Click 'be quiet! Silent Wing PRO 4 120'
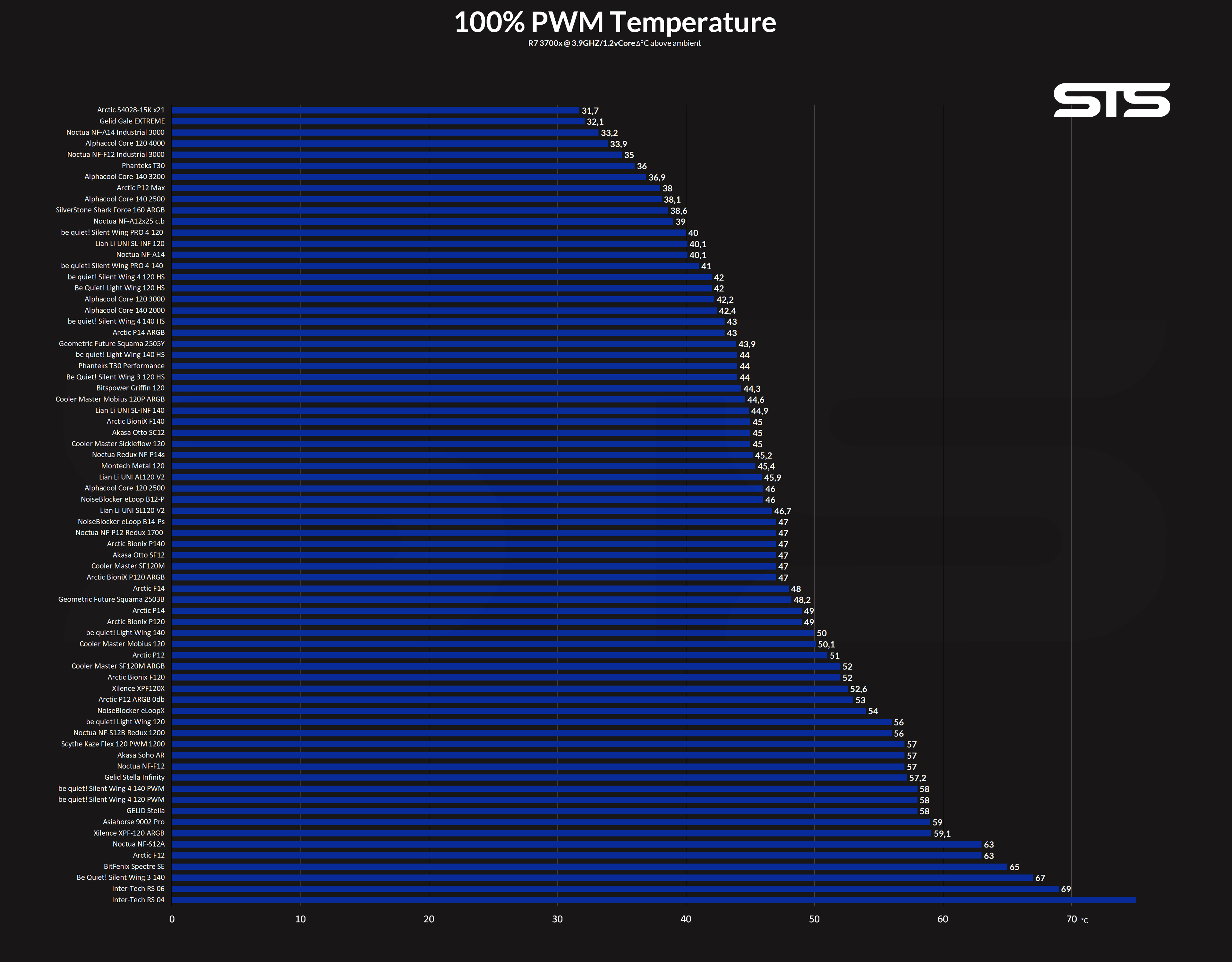This screenshot has height=962, width=1232. click(x=112, y=232)
